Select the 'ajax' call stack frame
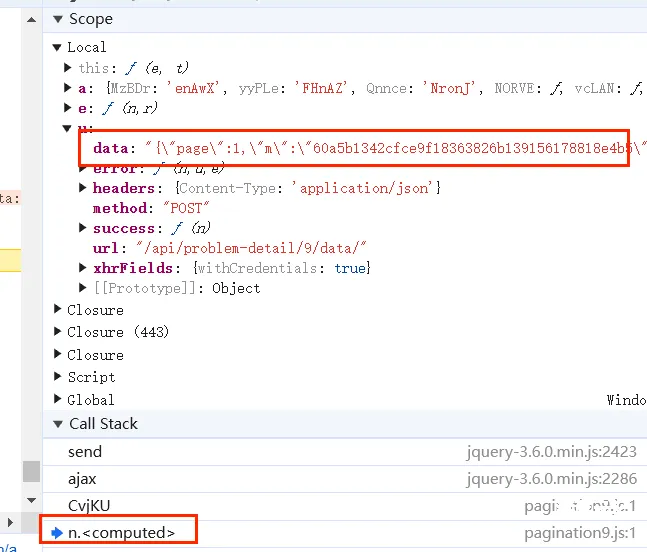Viewport: 647px width, 552px height. coord(82,479)
